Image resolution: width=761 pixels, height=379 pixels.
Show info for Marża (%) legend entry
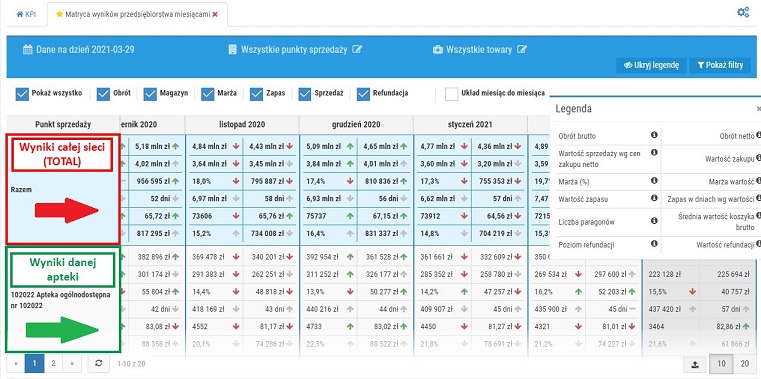654,181
